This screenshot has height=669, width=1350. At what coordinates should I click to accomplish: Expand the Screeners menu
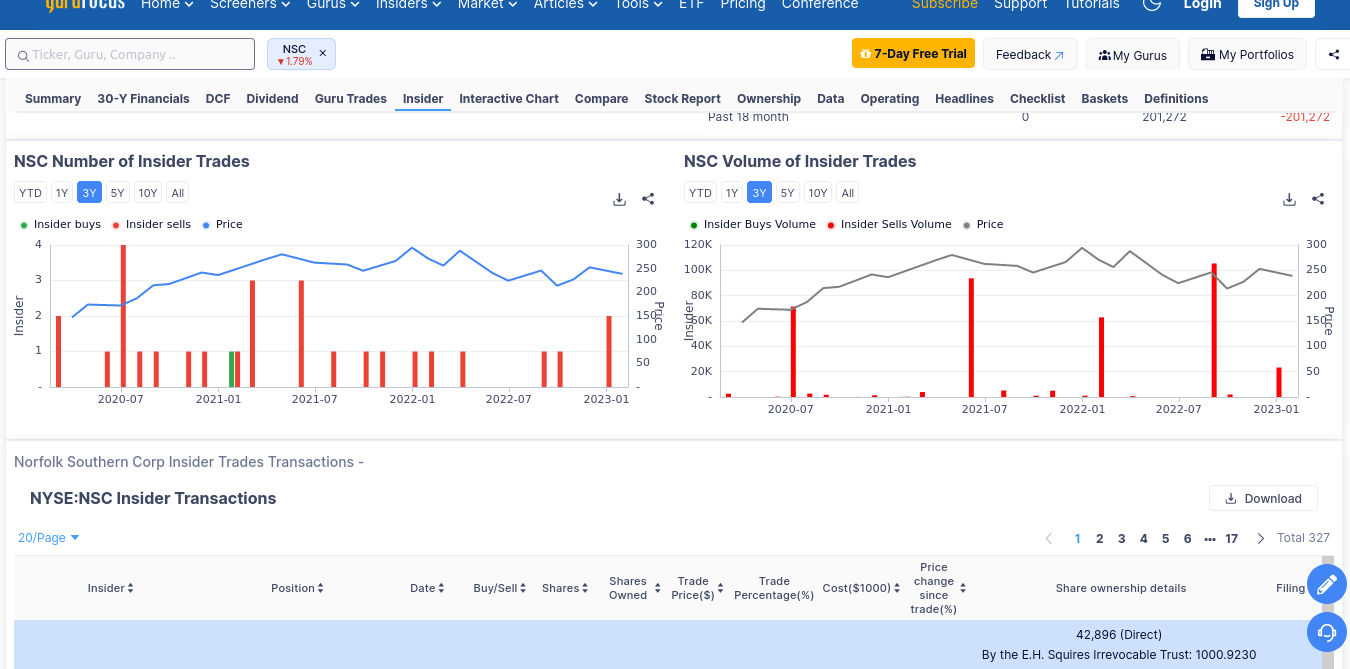tap(250, 4)
